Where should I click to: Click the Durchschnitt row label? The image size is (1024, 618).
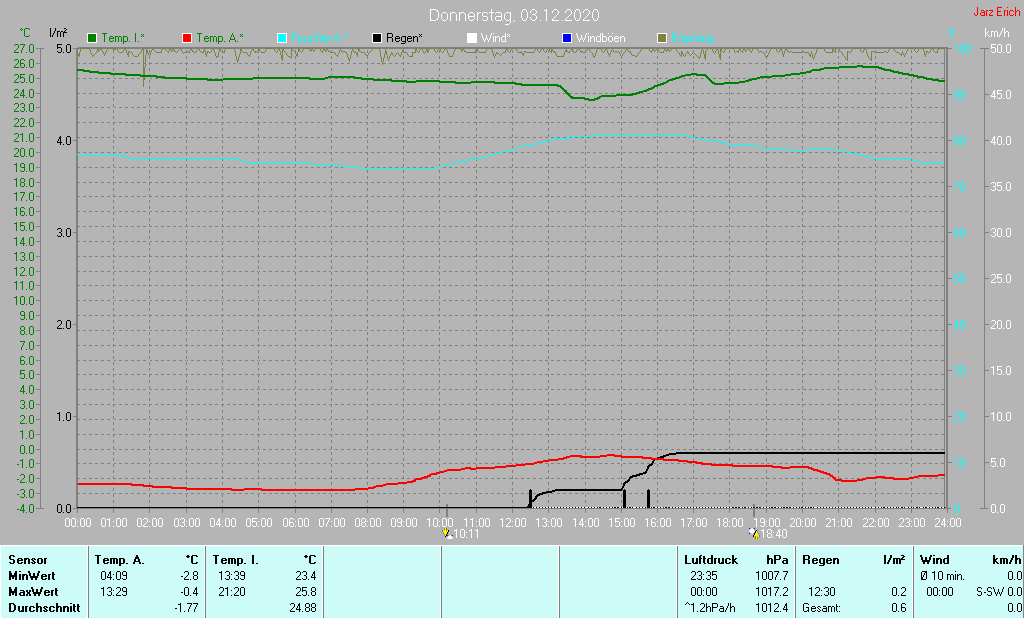(43, 608)
